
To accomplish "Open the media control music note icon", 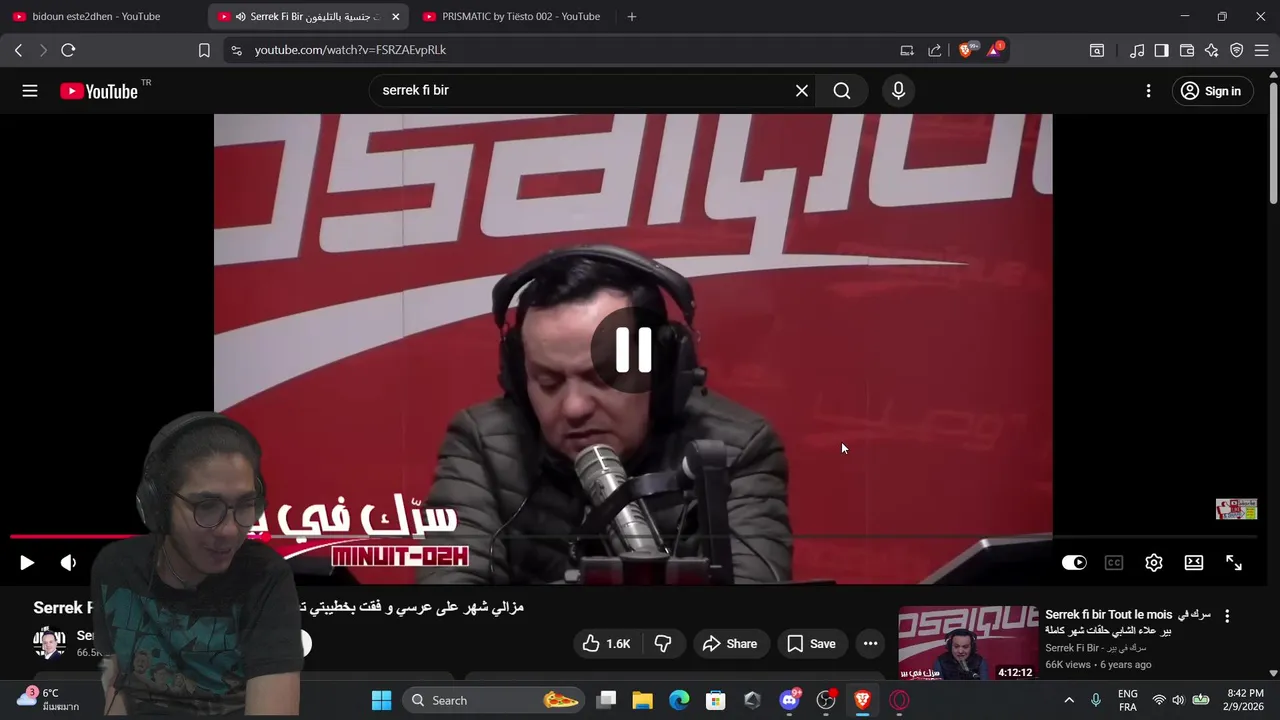I will tap(1137, 50).
